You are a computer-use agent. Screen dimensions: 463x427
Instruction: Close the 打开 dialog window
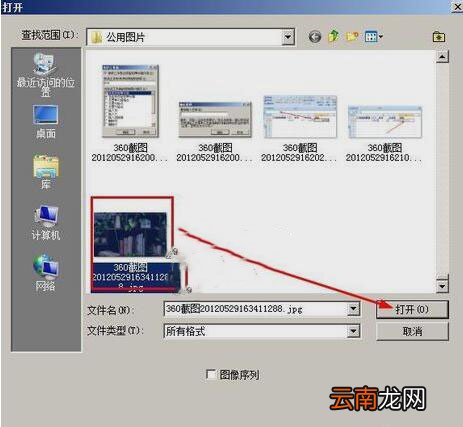pos(457,7)
